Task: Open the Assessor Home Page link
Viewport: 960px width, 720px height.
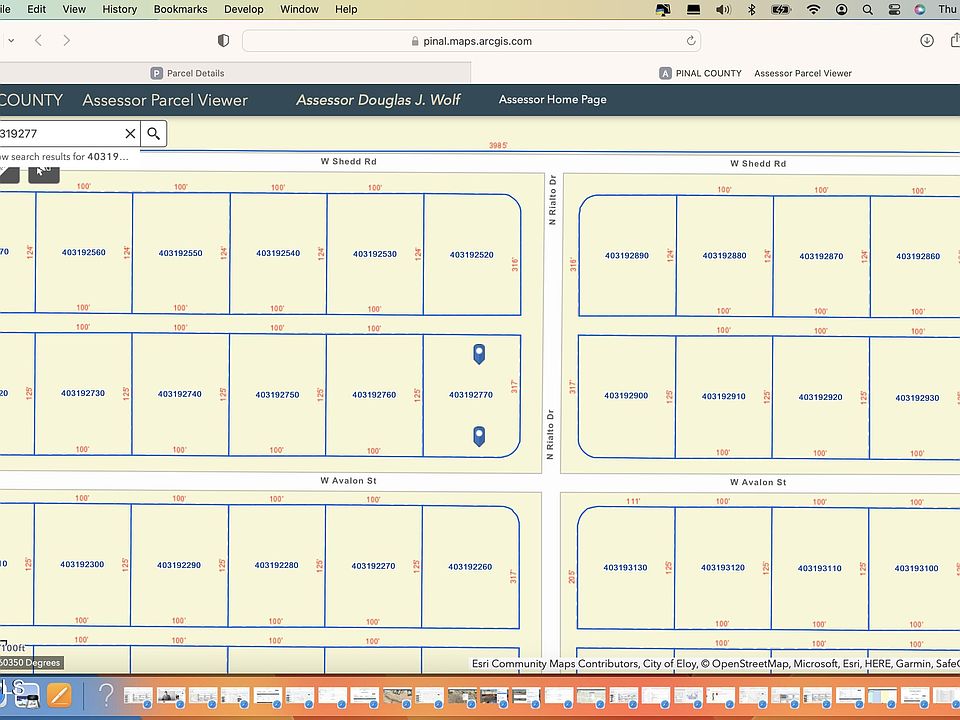Action: pyautogui.click(x=552, y=99)
